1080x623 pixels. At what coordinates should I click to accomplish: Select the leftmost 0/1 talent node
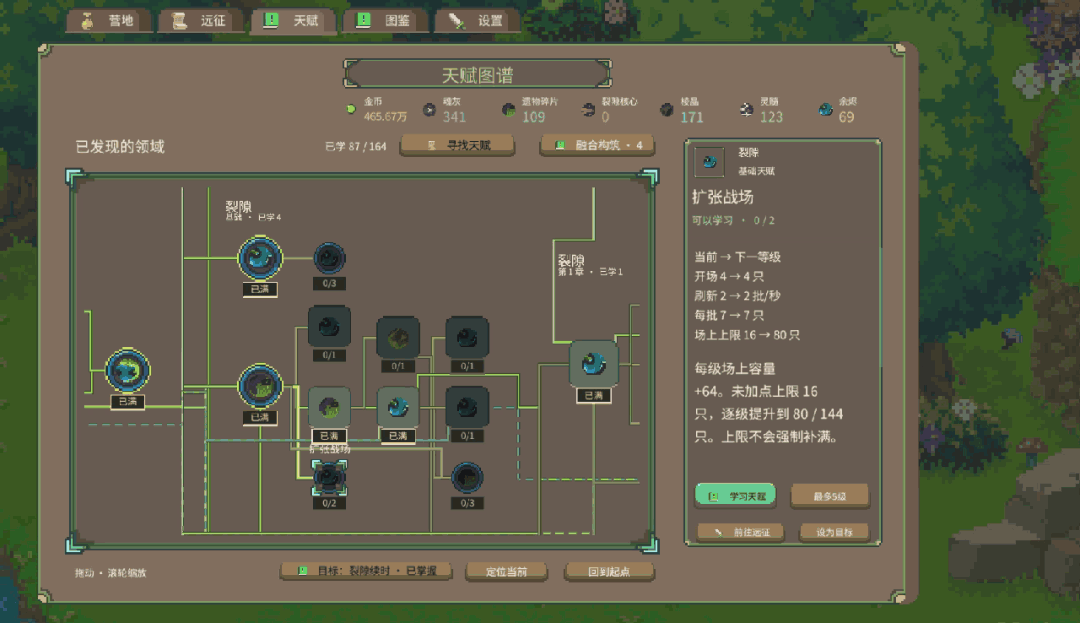point(329,327)
